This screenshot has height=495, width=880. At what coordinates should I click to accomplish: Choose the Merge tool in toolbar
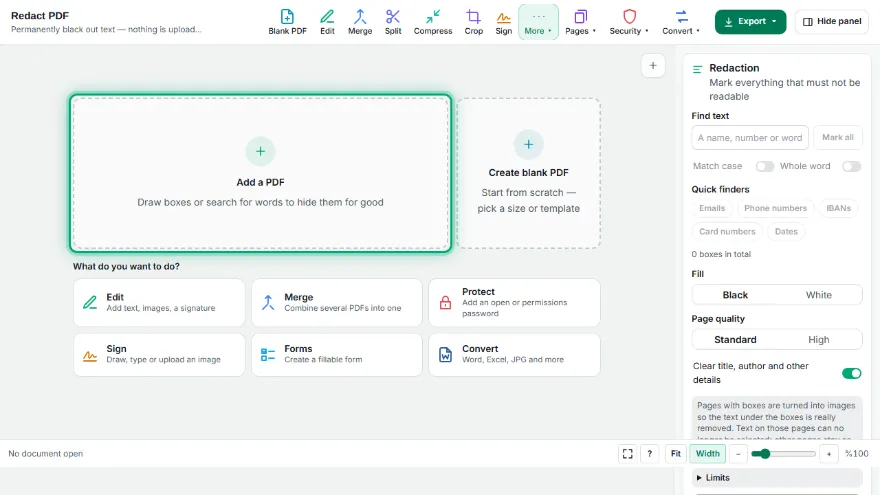pos(360,22)
